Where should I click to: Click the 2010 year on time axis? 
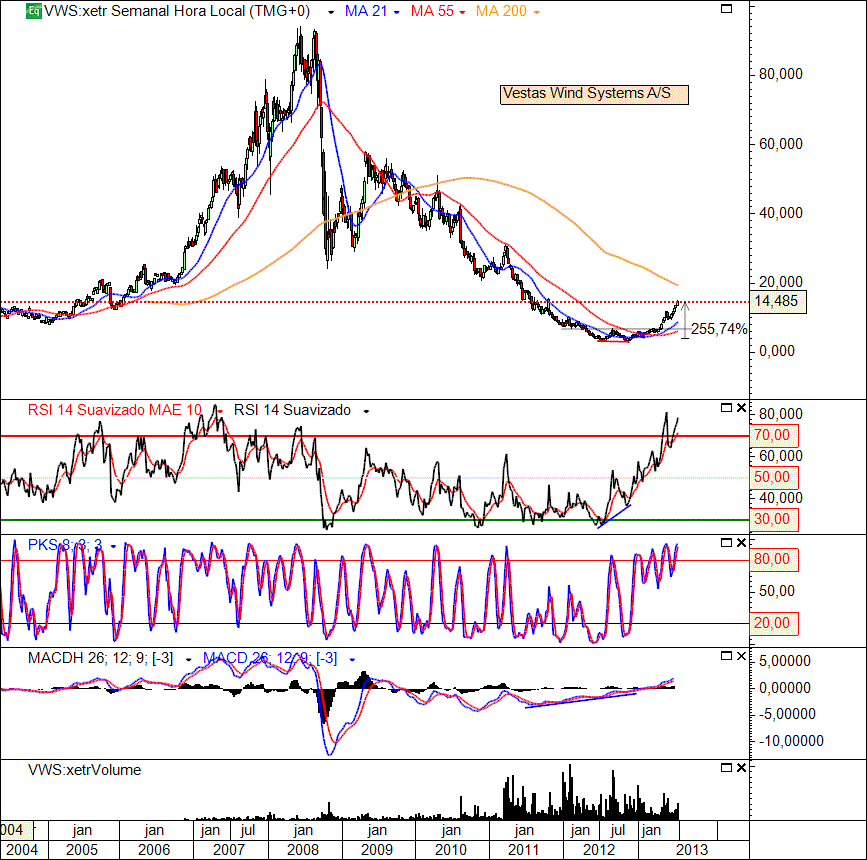(451, 850)
